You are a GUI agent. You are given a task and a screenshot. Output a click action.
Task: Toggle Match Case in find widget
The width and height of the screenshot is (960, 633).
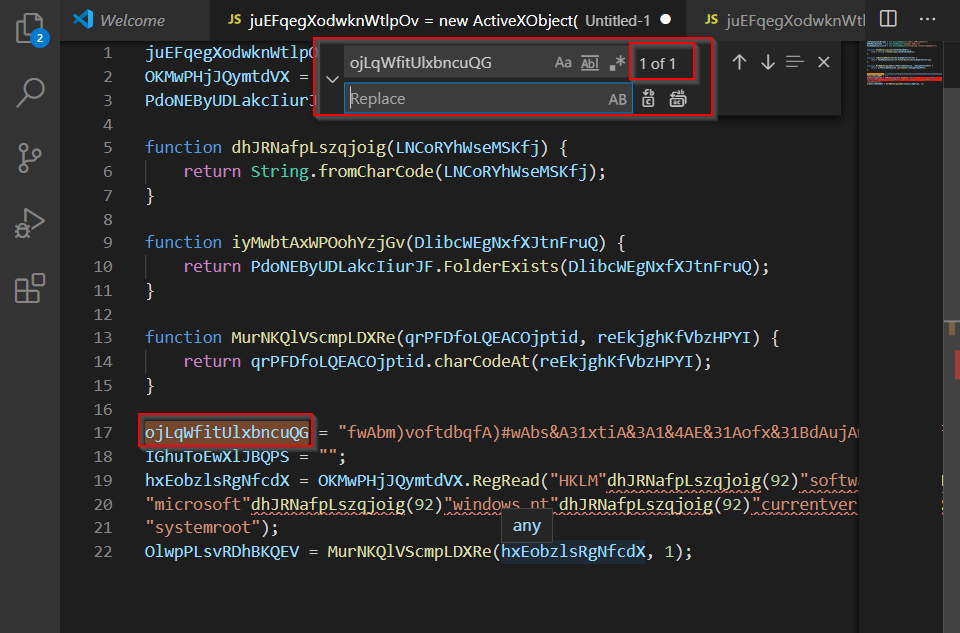click(563, 62)
